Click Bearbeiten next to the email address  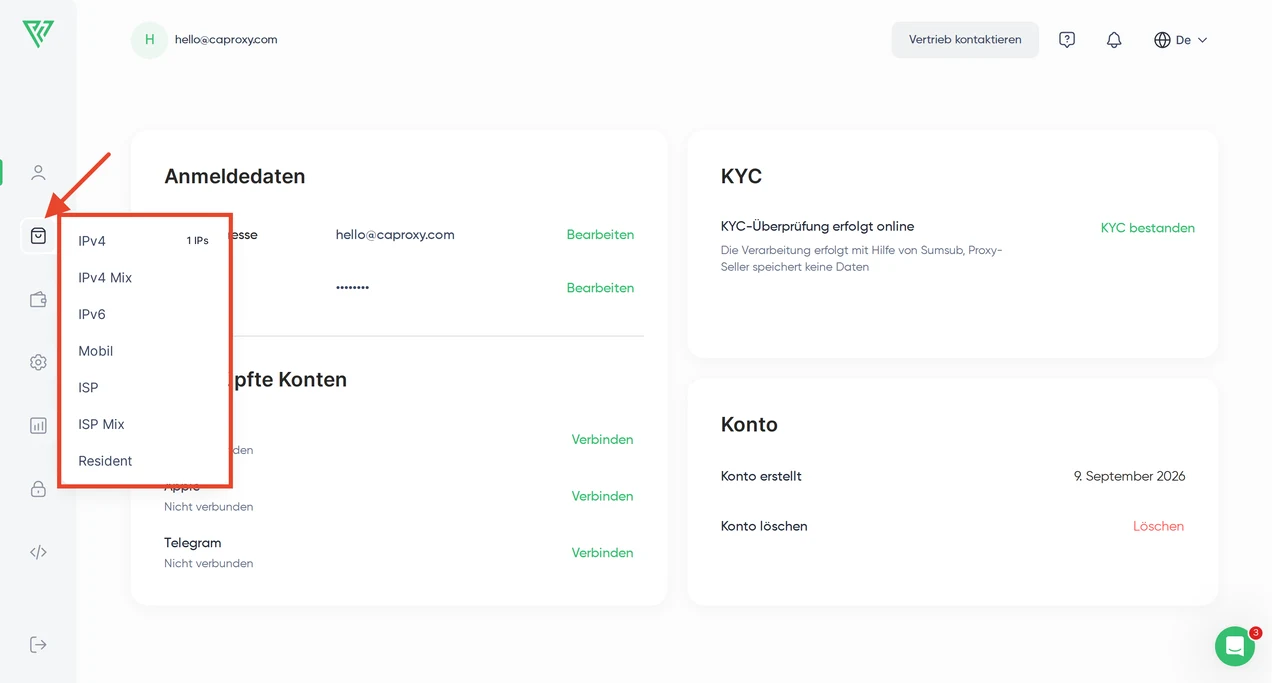click(x=600, y=235)
